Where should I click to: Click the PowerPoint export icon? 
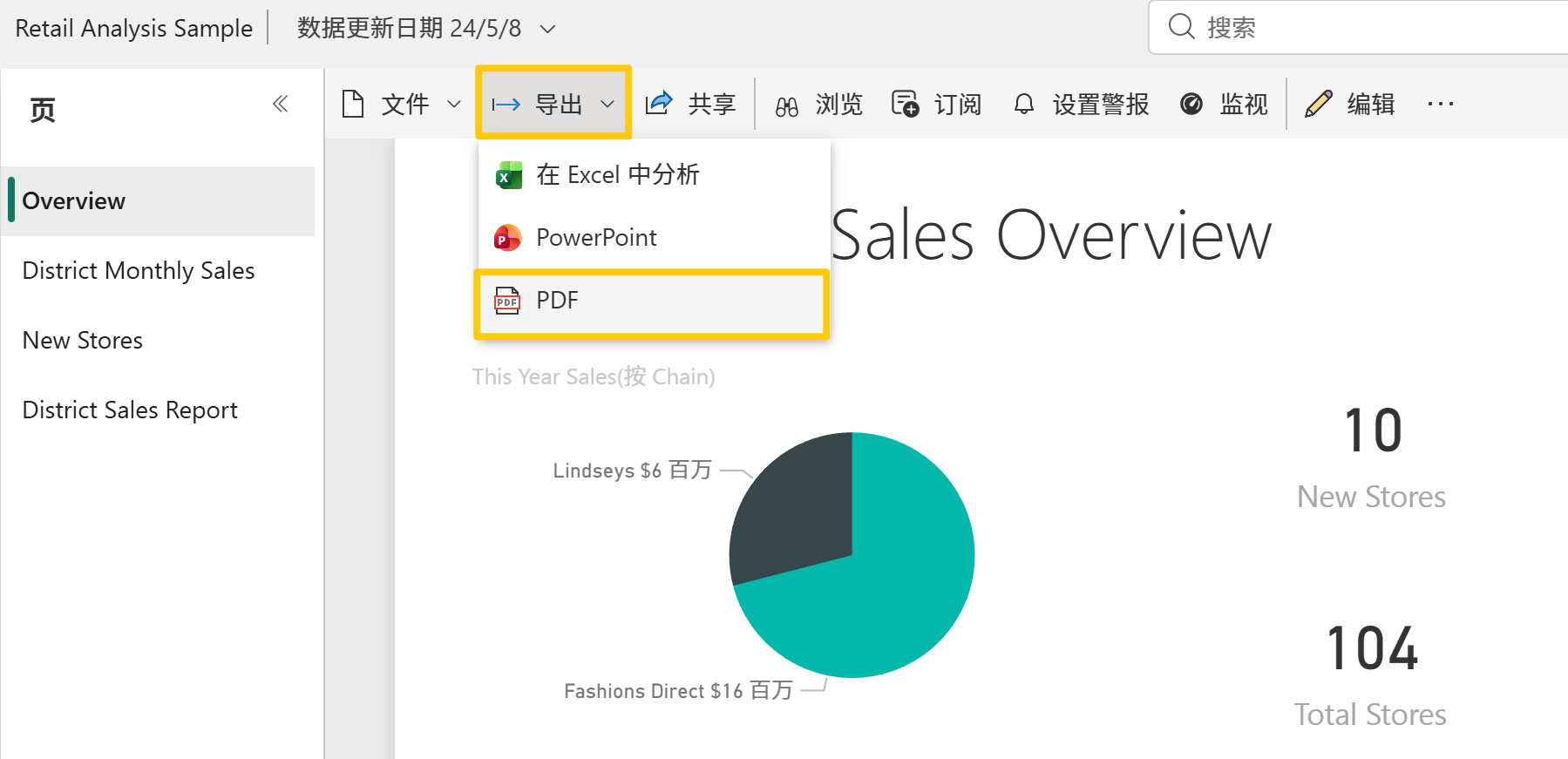506,237
